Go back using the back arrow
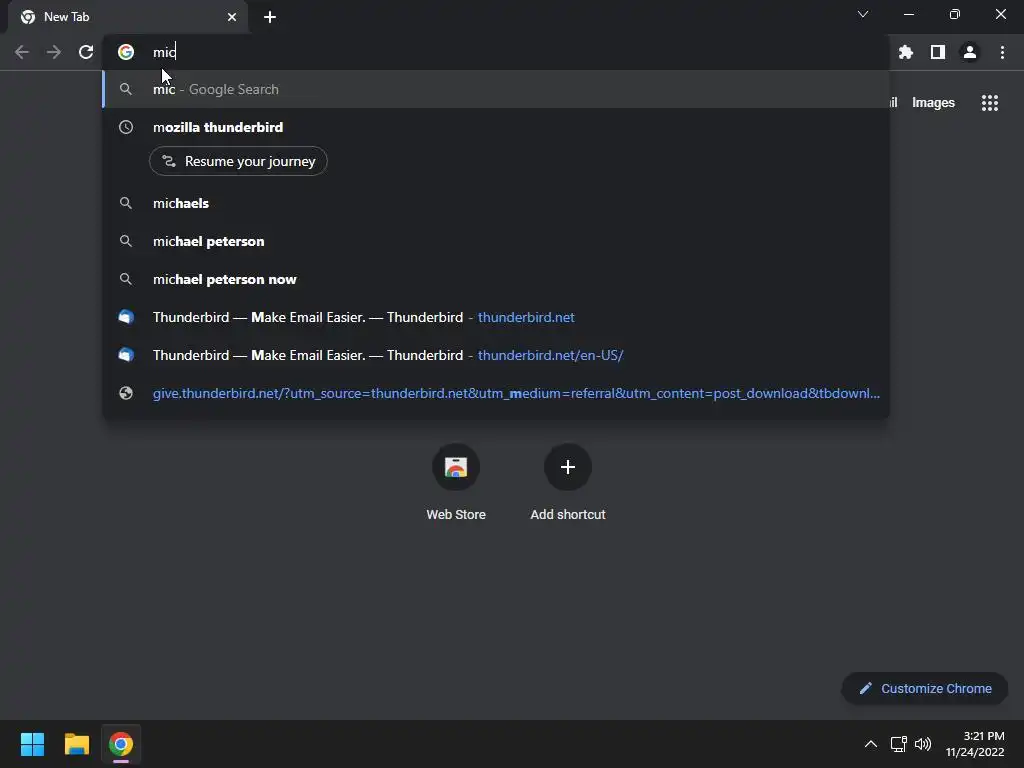 coord(22,52)
